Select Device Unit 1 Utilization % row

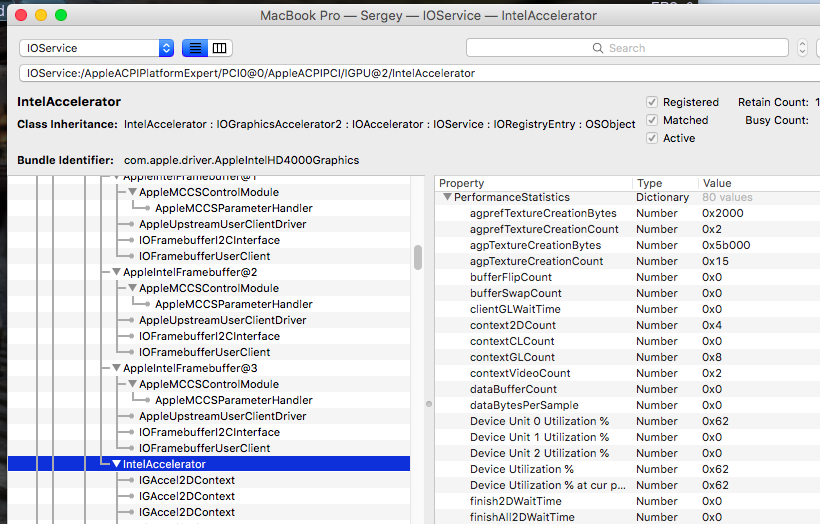click(628, 438)
